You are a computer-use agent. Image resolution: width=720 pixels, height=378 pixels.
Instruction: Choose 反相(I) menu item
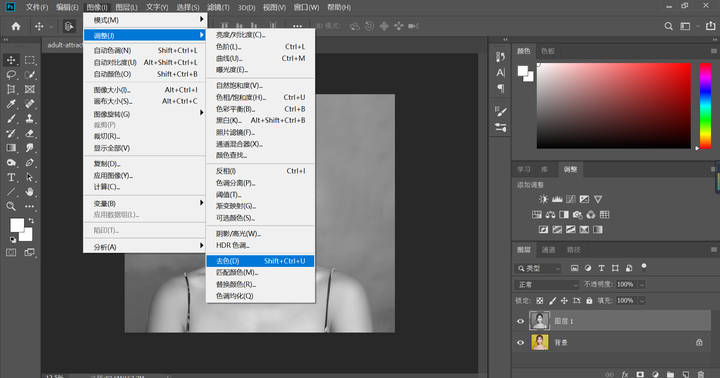(260, 171)
